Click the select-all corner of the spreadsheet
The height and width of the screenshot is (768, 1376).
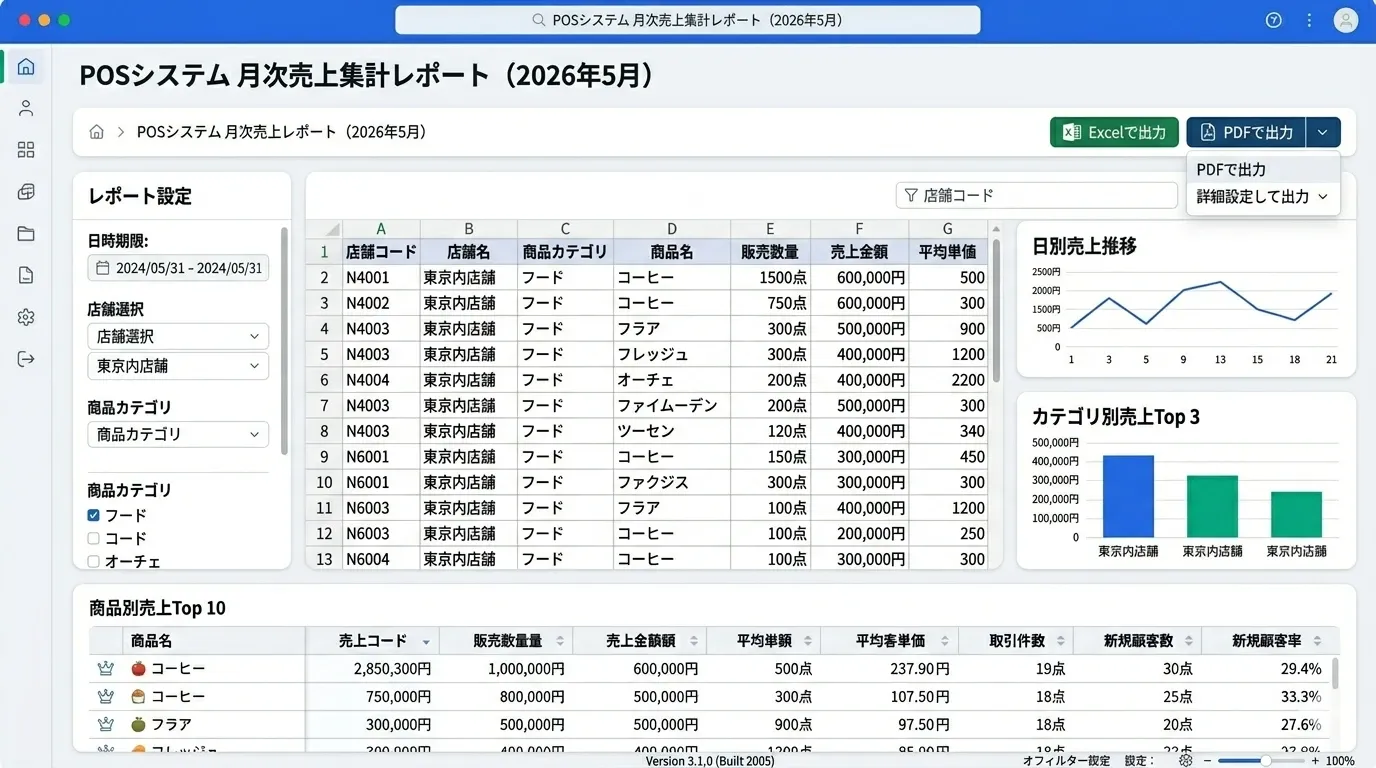(324, 229)
